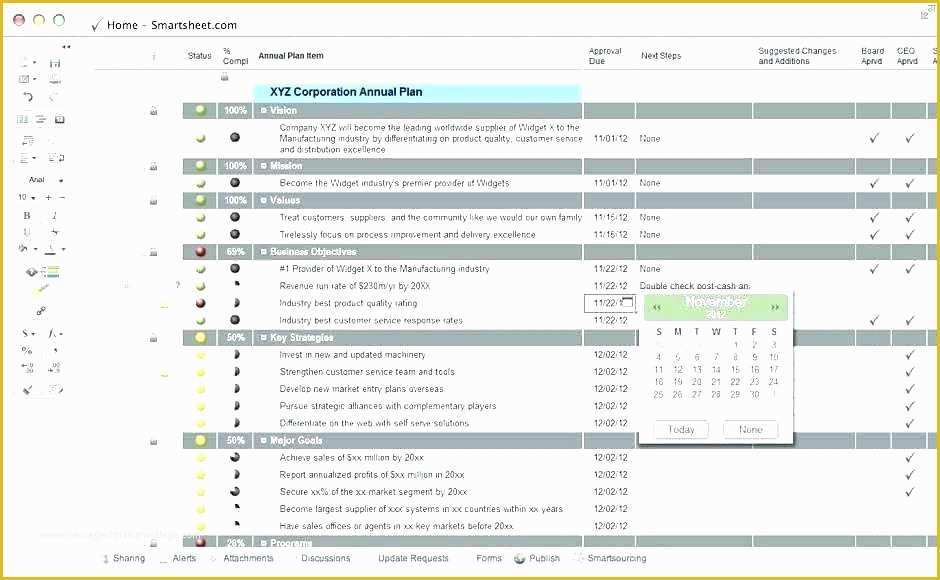Toggle Board Aprvd check on #1 Provider row
This screenshot has width=940, height=580.
(x=874, y=269)
